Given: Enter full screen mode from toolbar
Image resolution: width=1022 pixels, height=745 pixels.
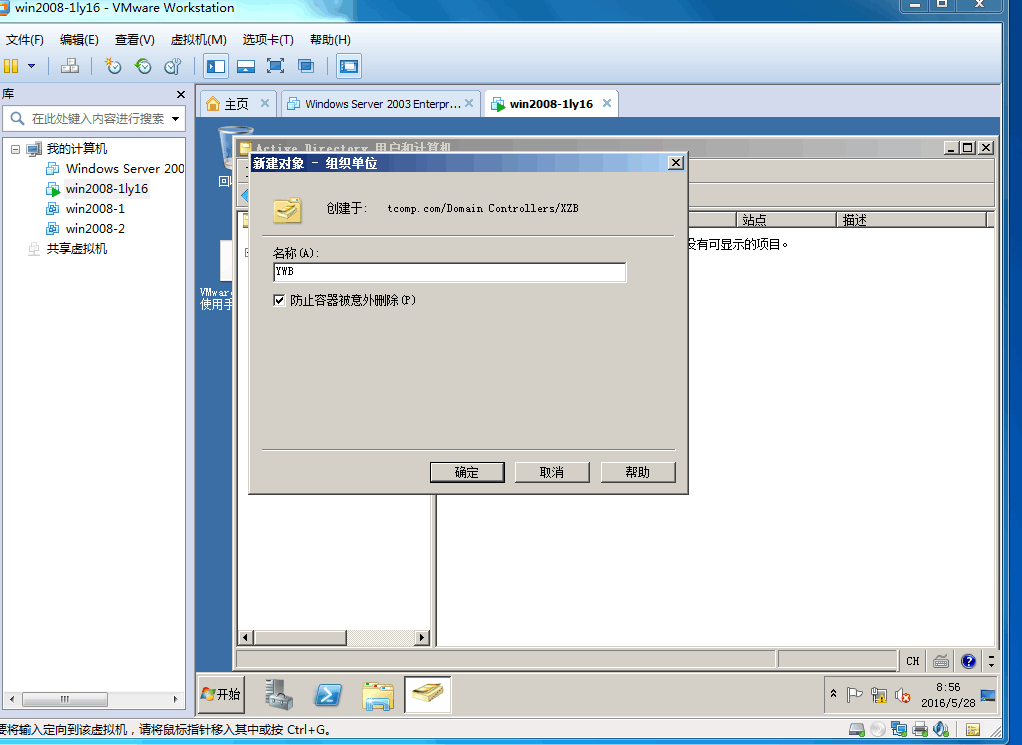Looking at the screenshot, I should (276, 66).
